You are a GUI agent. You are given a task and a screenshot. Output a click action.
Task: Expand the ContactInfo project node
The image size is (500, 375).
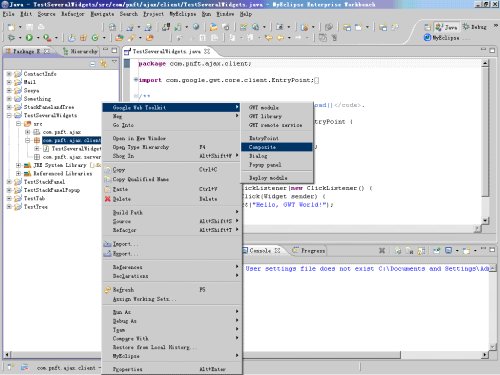[9, 74]
